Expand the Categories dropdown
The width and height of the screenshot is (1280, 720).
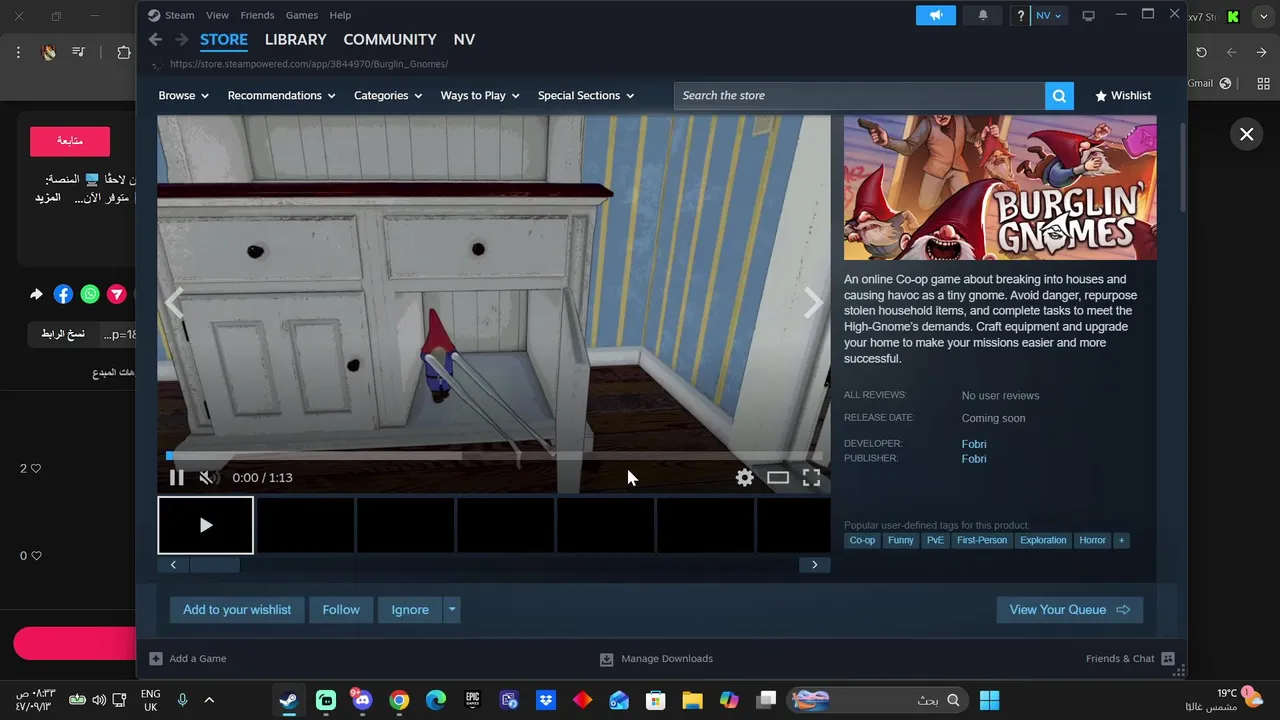[x=388, y=96]
